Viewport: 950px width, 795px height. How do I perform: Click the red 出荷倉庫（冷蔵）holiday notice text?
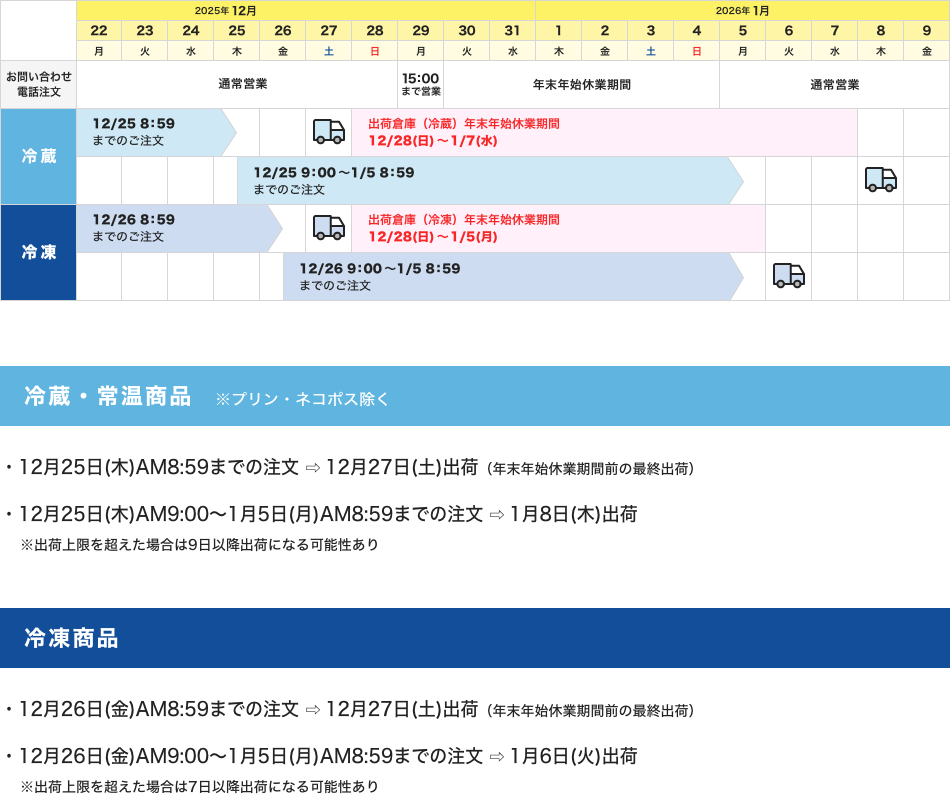(x=465, y=131)
